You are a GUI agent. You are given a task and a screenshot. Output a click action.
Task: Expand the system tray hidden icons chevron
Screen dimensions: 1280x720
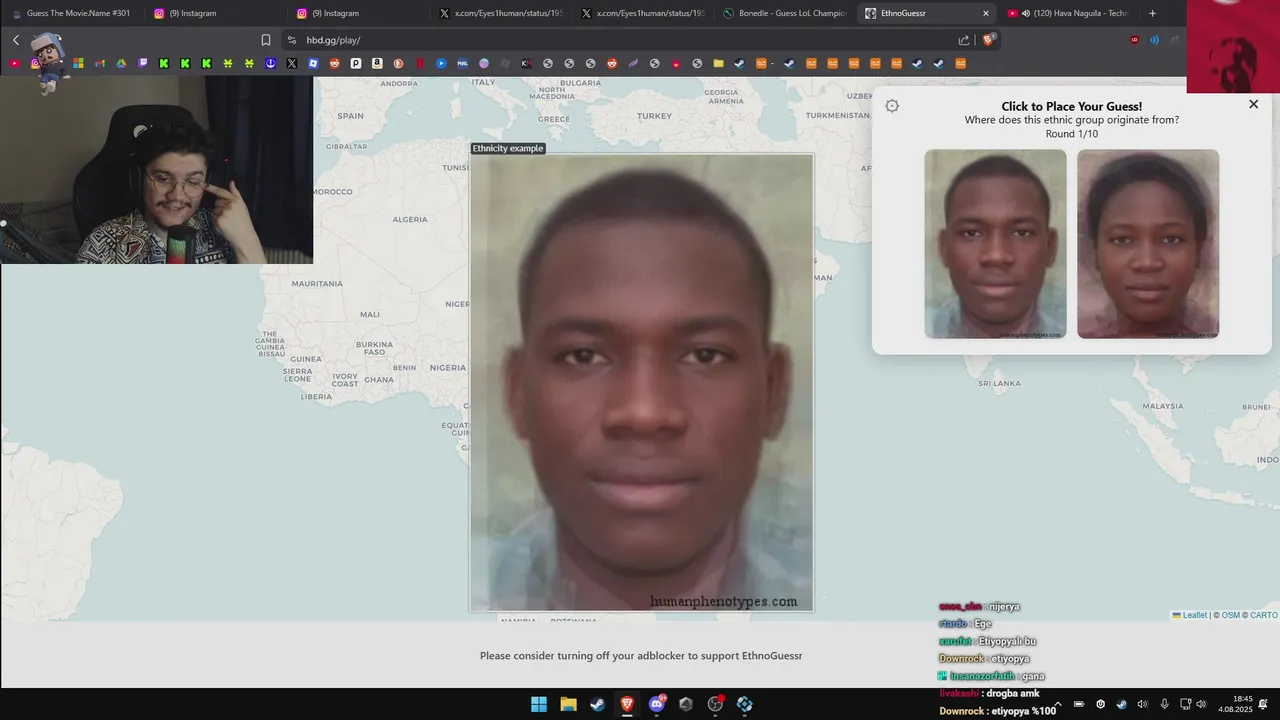click(1059, 704)
